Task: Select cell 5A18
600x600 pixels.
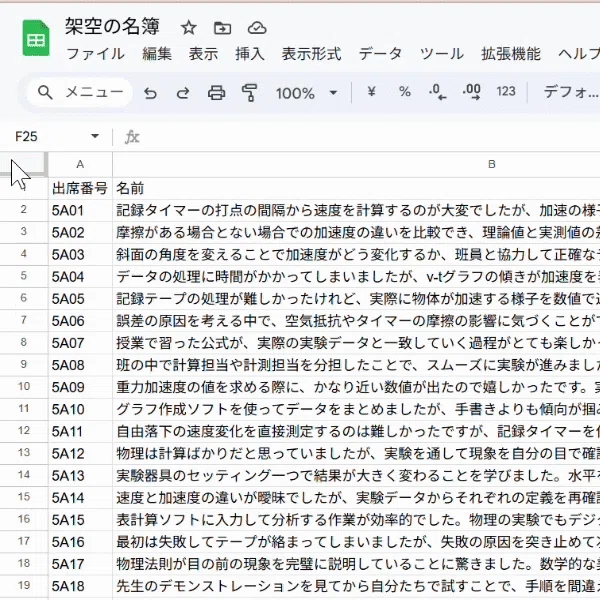Action: pos(80,586)
